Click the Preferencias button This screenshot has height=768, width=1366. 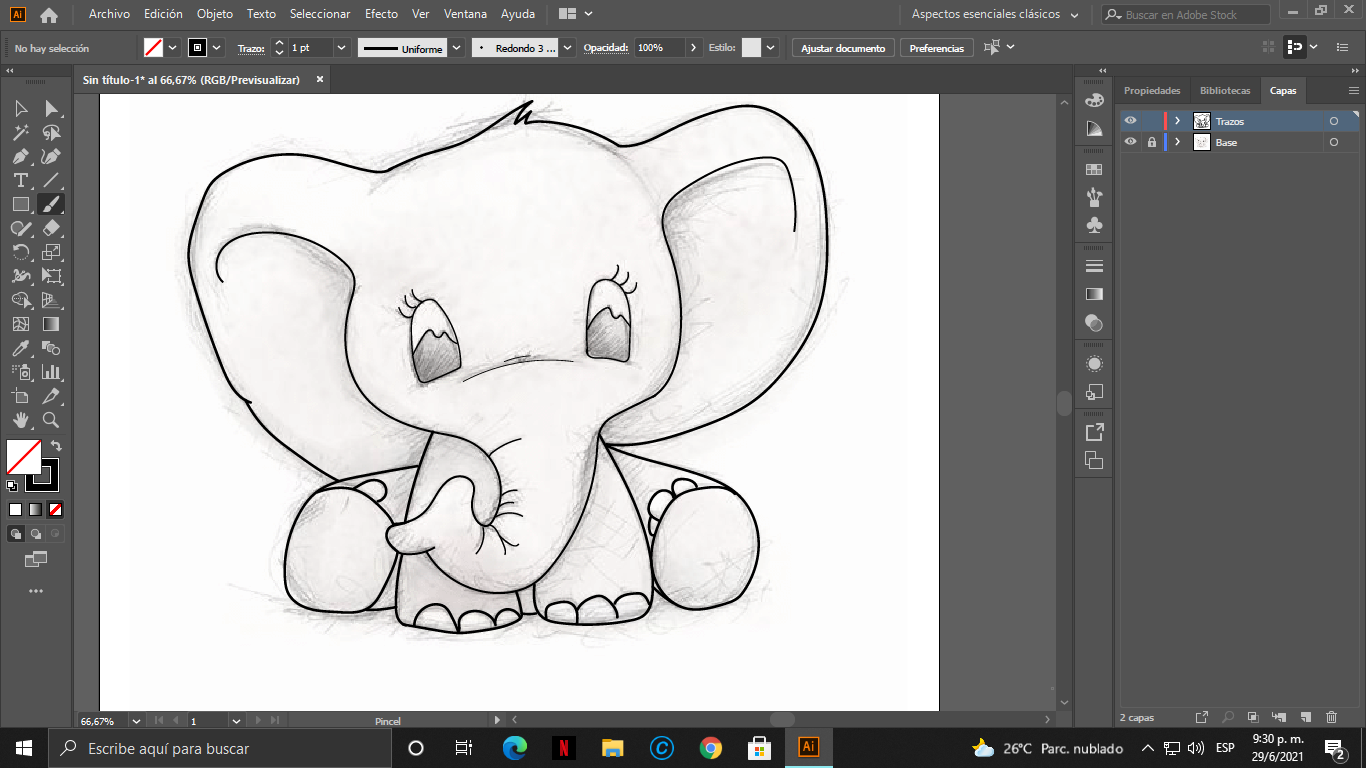[x=936, y=48]
